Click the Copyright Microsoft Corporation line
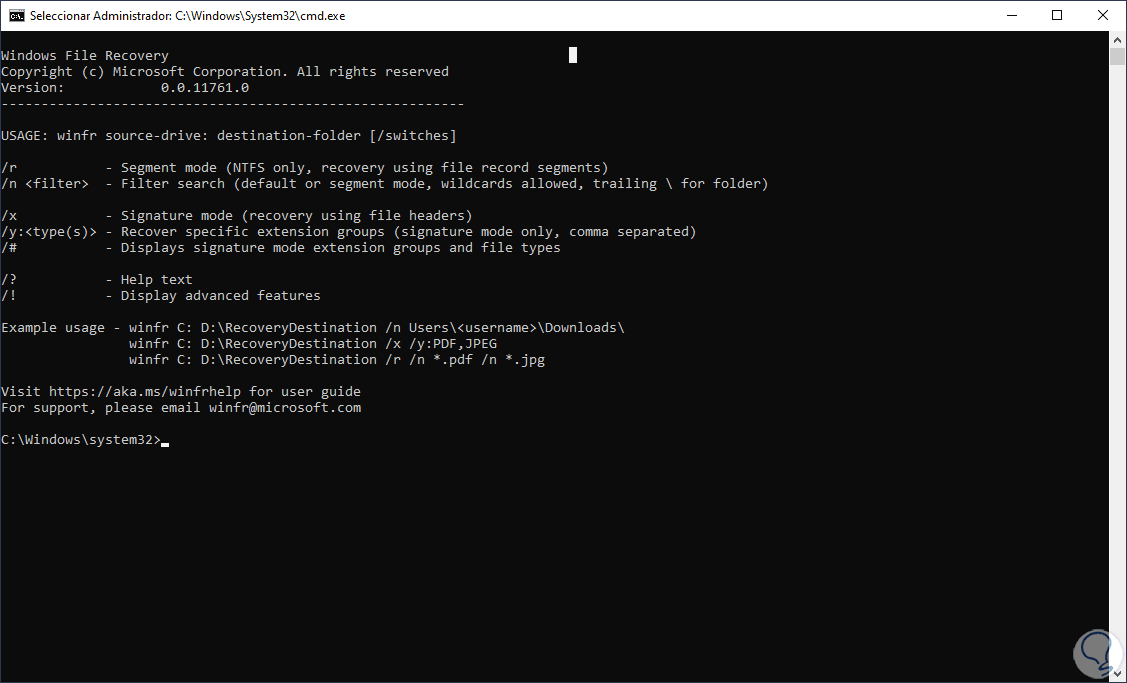Image resolution: width=1127 pixels, height=683 pixels. pyautogui.click(x=225, y=71)
